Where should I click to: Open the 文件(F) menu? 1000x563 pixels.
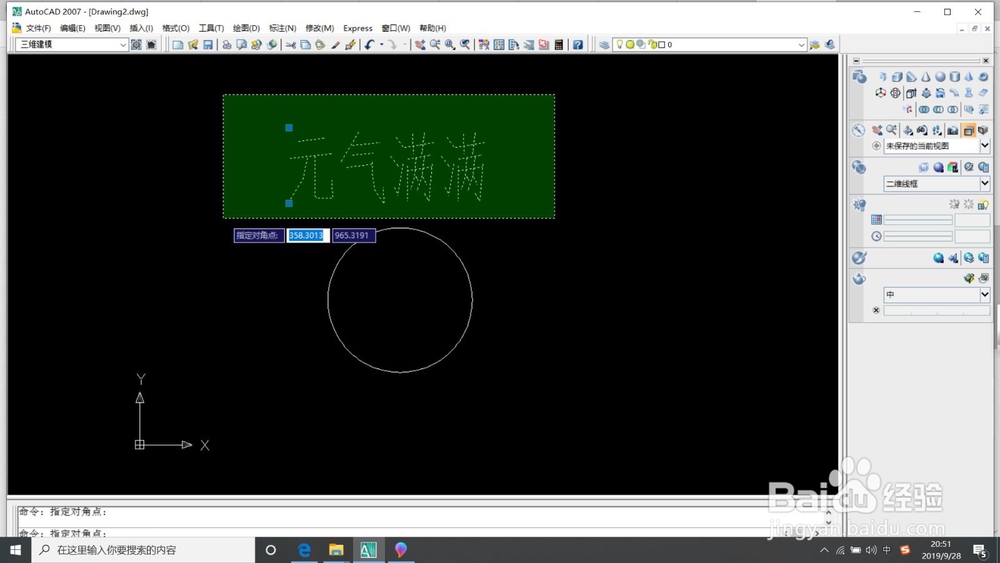pyautogui.click(x=38, y=28)
